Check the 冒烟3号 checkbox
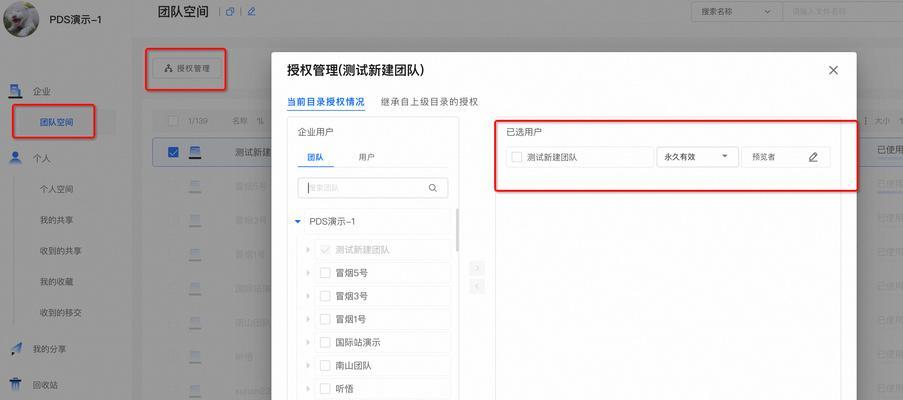 pyautogui.click(x=325, y=296)
